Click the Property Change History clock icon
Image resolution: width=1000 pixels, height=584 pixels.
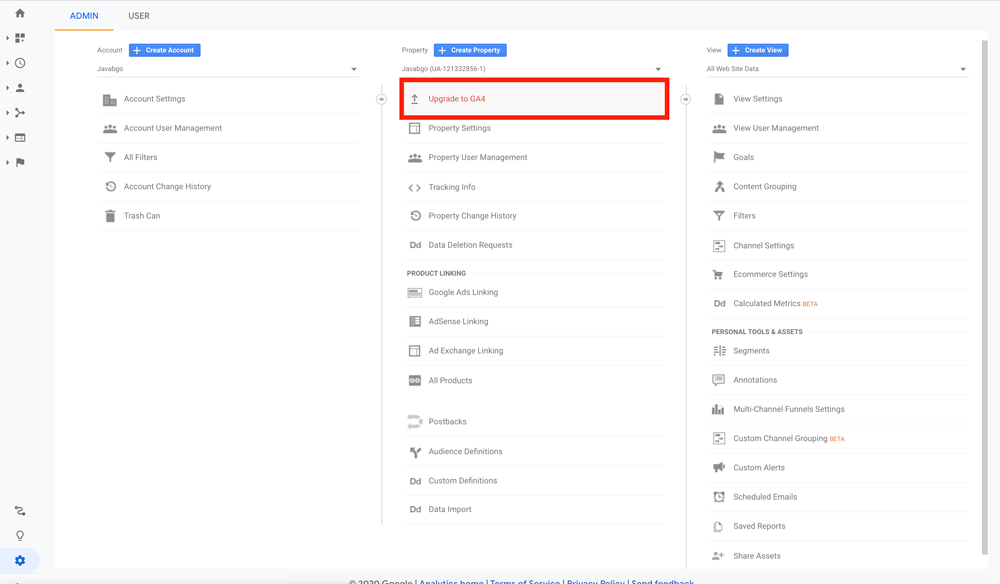(x=415, y=215)
